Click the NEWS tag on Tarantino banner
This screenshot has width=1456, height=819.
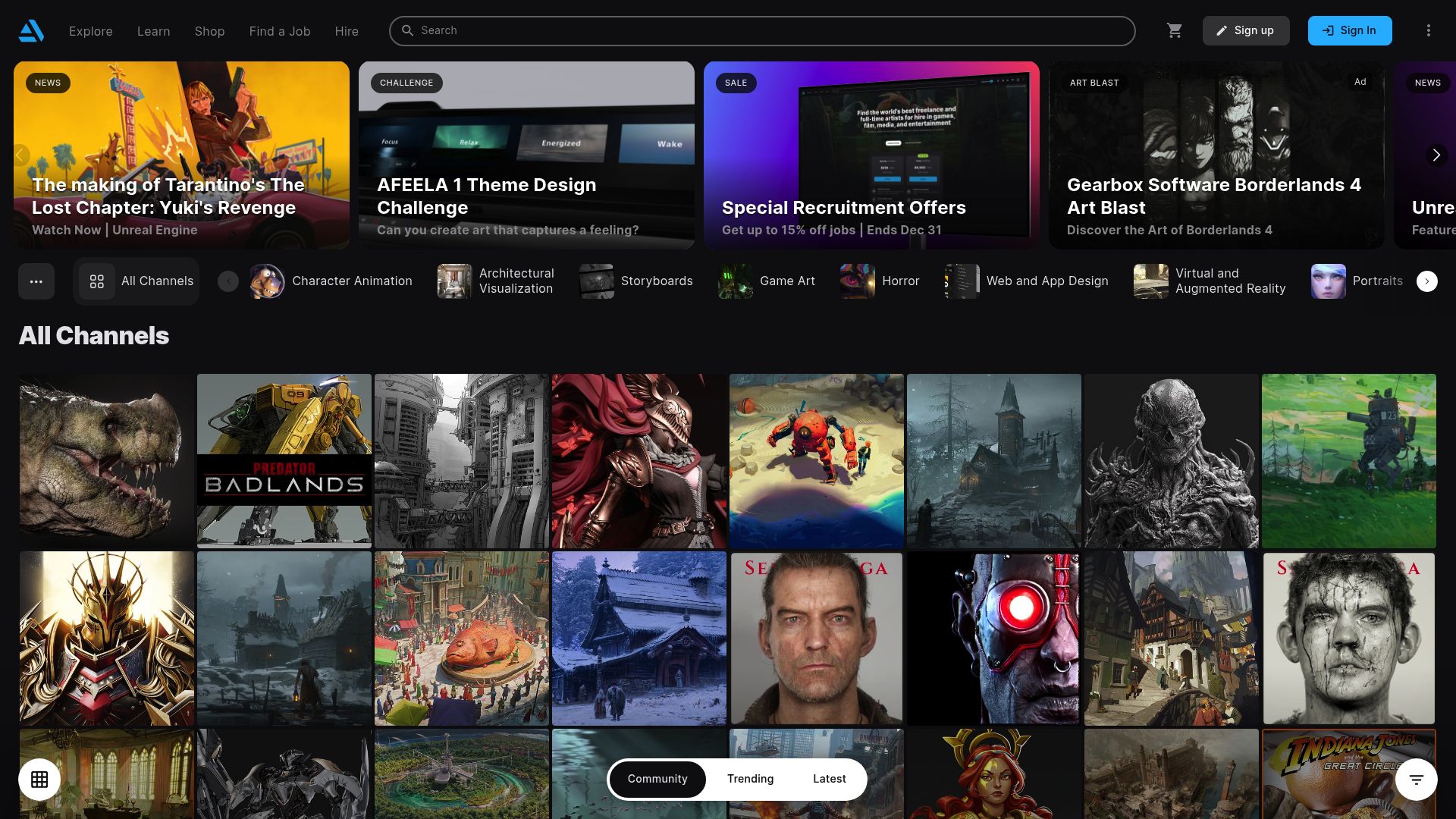click(x=48, y=83)
